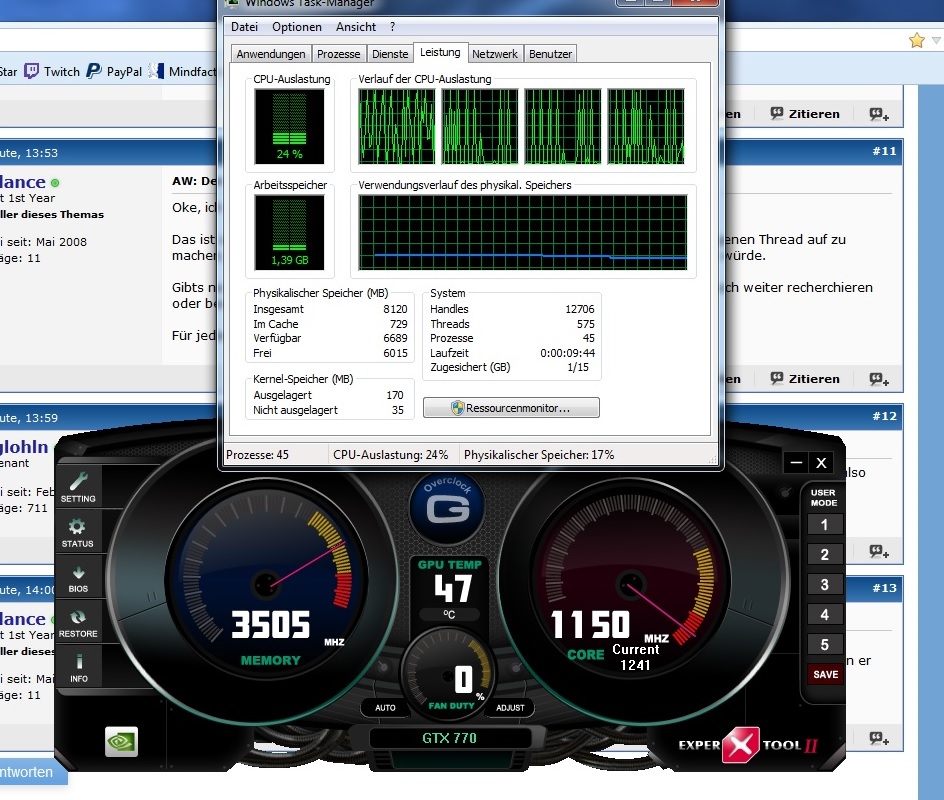Image resolution: width=944 pixels, height=800 pixels.
Task: Click Zitieren on post #11
Action: pyautogui.click(x=805, y=379)
